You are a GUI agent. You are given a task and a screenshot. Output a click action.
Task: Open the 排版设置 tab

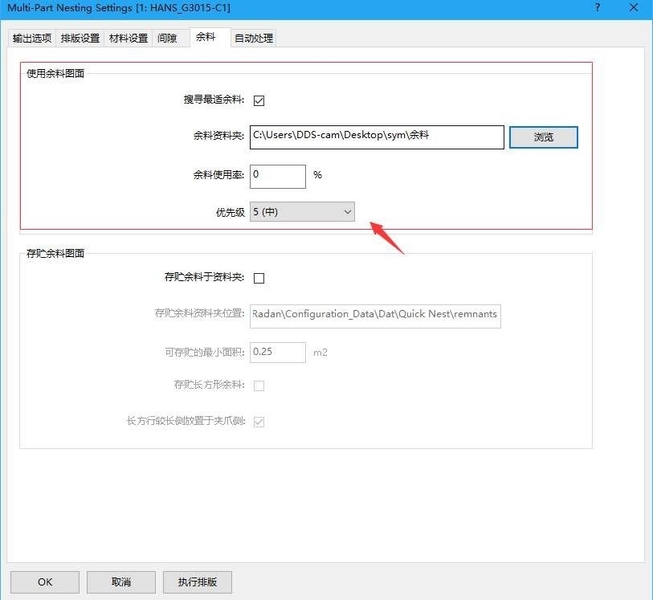(x=80, y=38)
